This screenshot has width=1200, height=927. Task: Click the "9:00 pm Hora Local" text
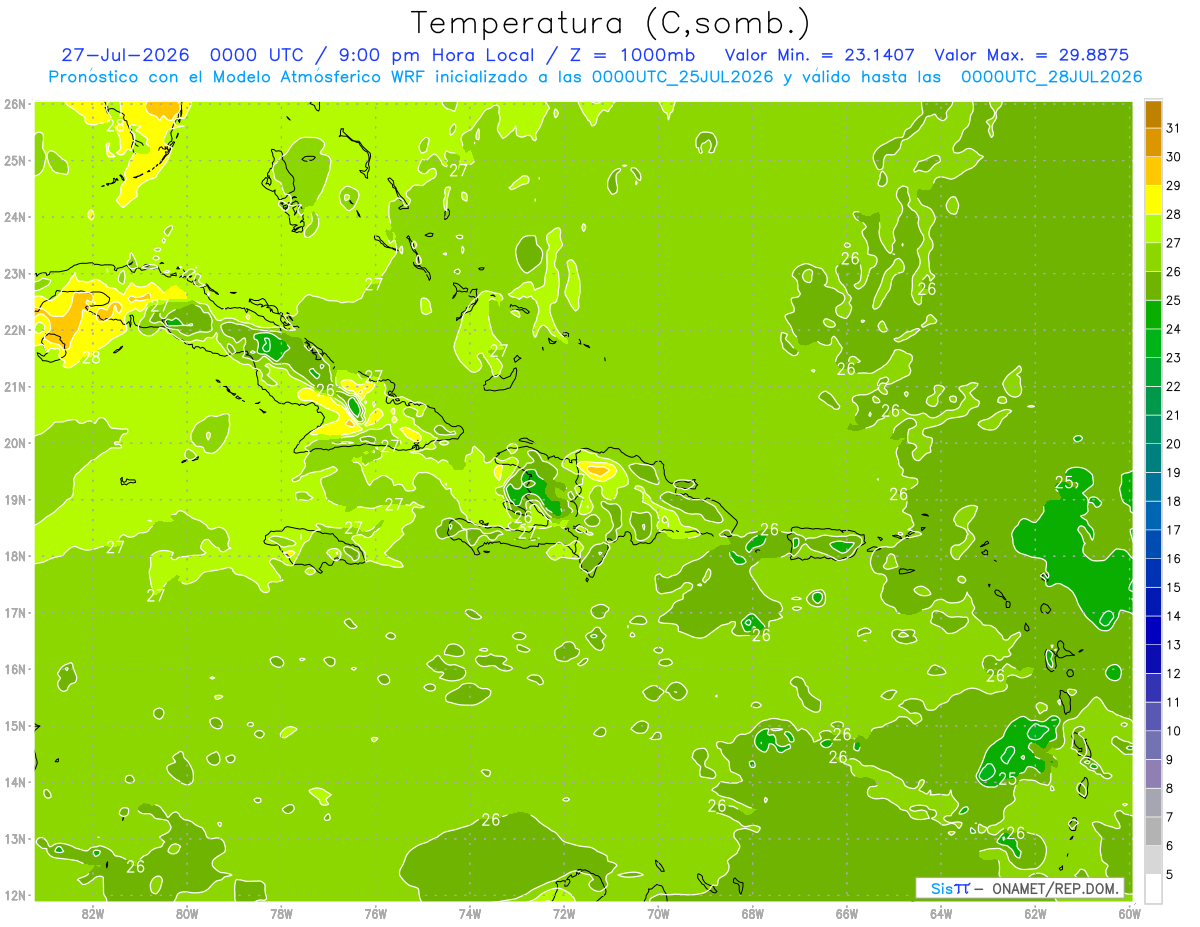point(442,55)
